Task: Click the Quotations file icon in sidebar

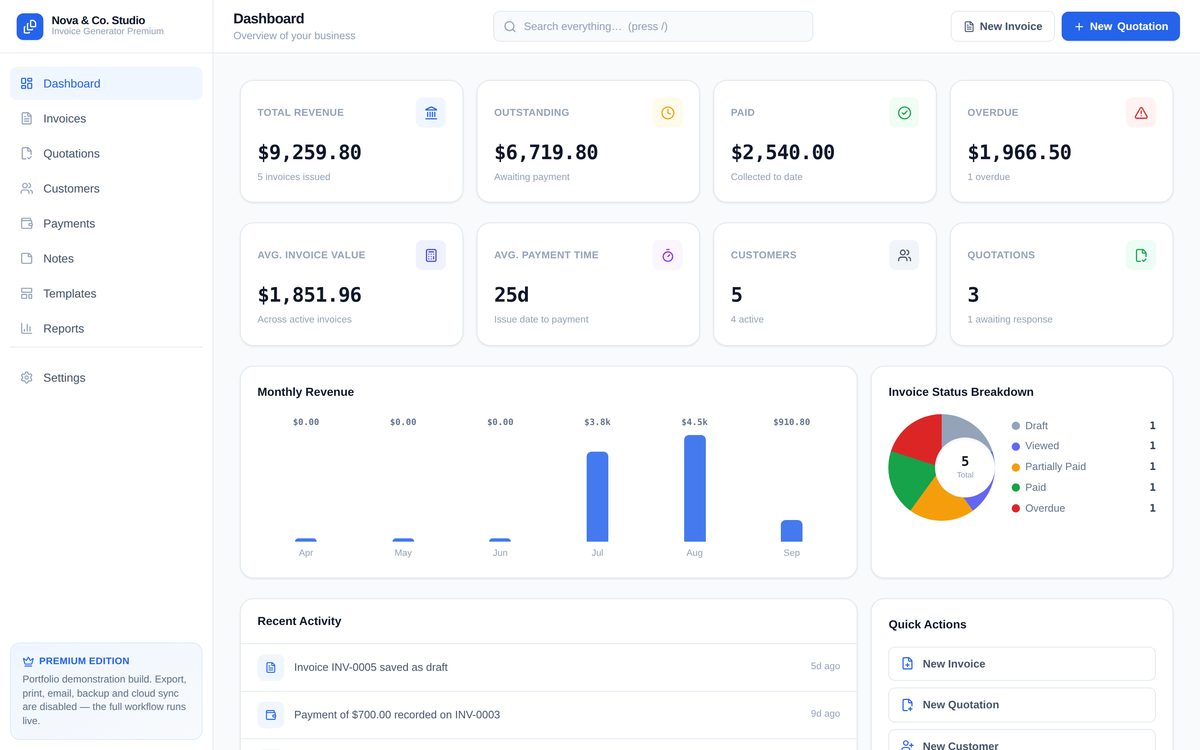Action: coord(27,154)
